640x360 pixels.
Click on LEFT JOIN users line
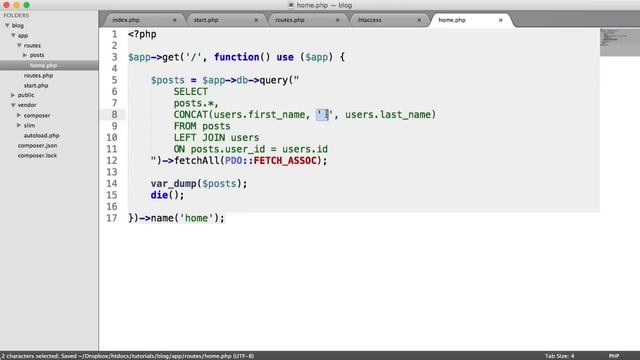(x=216, y=138)
